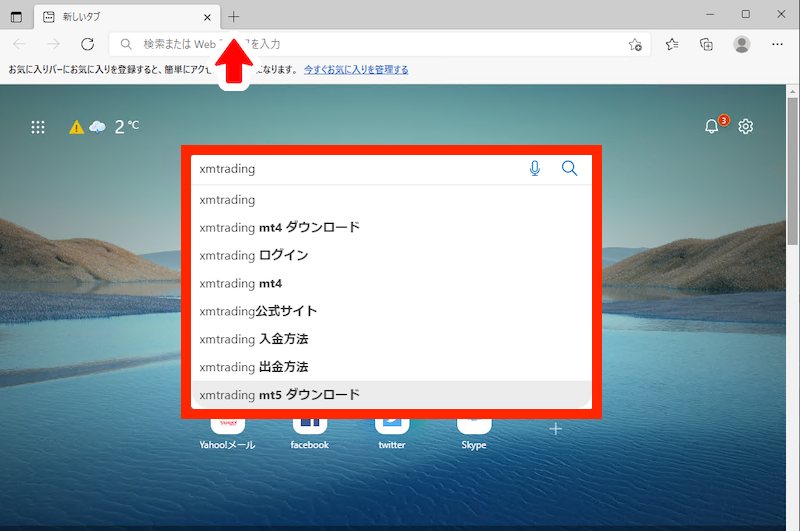Image resolution: width=800 pixels, height=531 pixels.
Task: Choose suggestion xmtrading公式サイト
Action: (x=391, y=311)
